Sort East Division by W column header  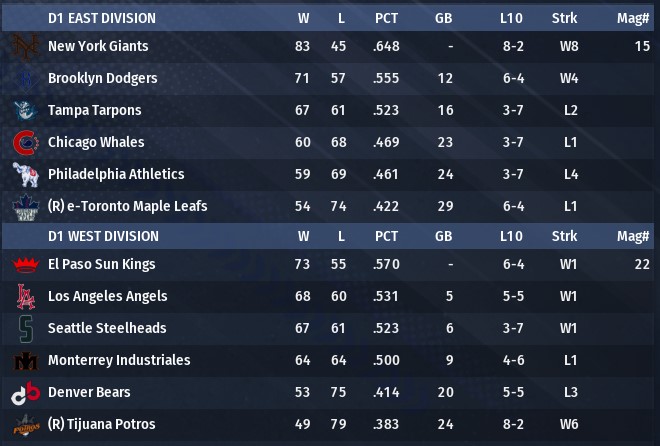click(x=303, y=18)
